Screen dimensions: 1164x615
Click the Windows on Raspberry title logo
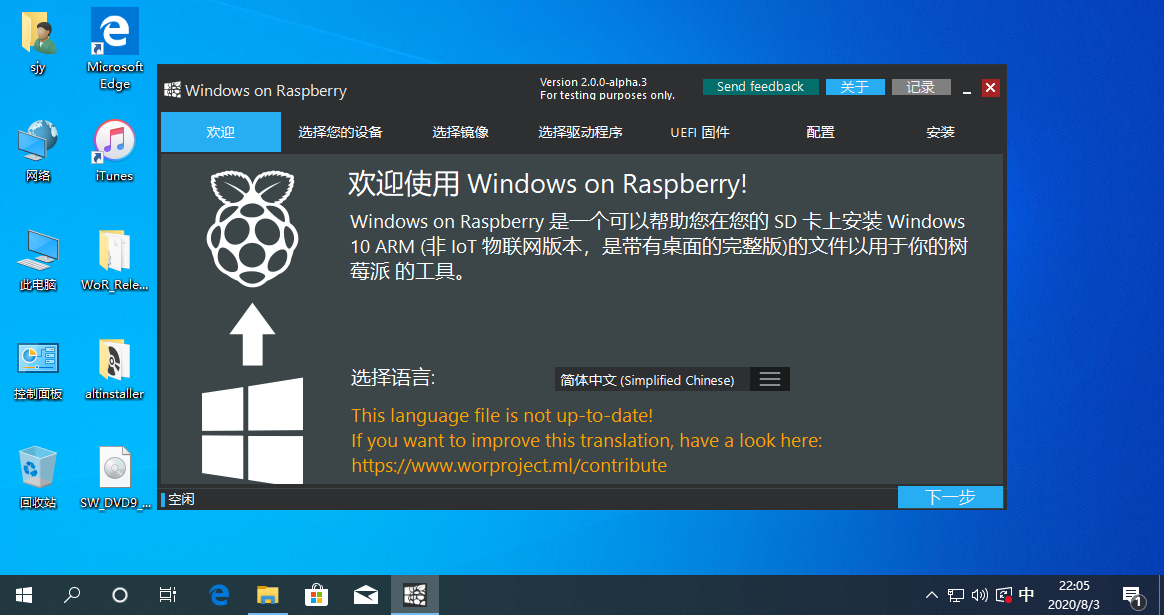(x=172, y=90)
